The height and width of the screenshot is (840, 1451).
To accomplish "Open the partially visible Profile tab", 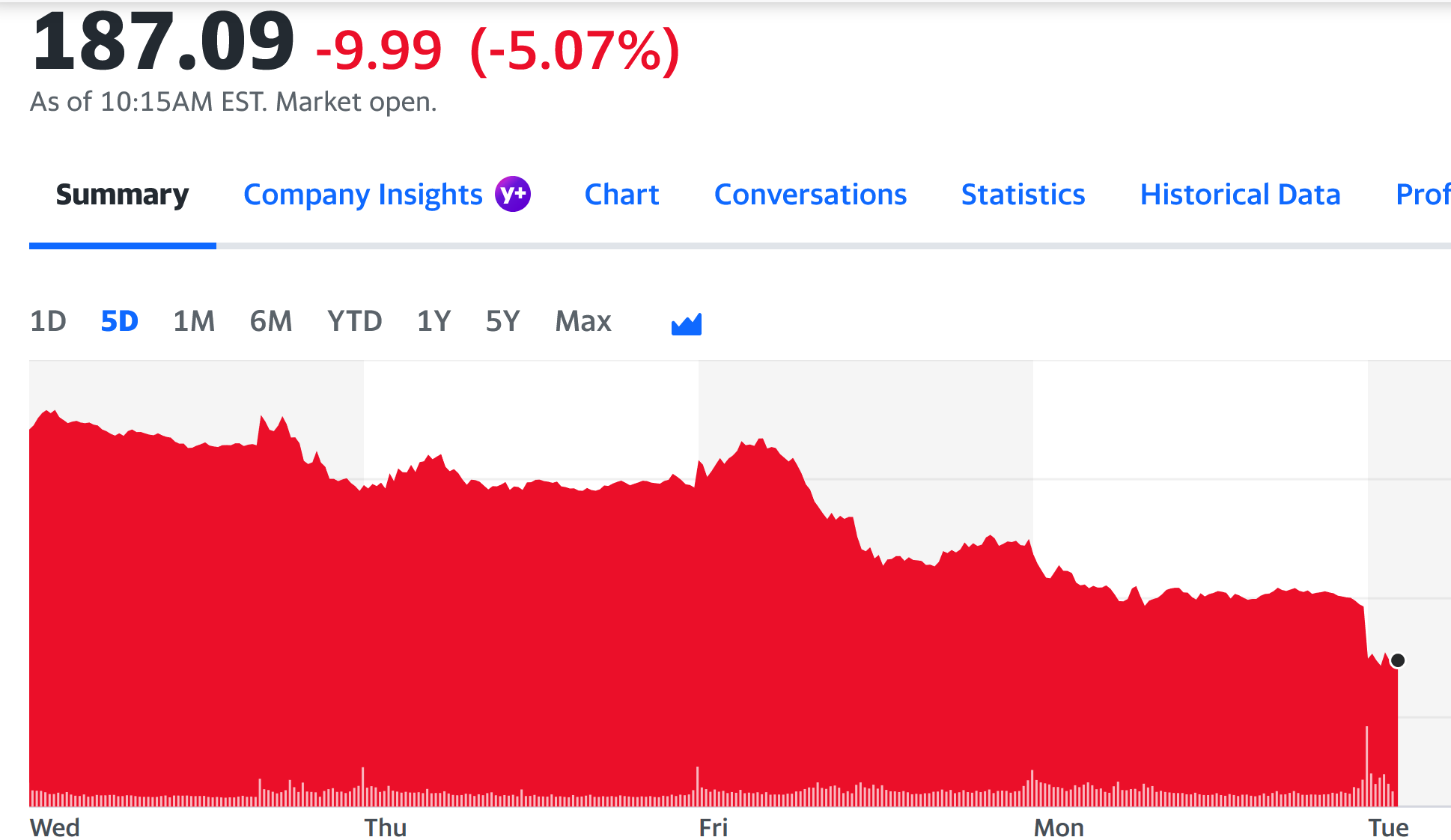I will click(x=1423, y=195).
